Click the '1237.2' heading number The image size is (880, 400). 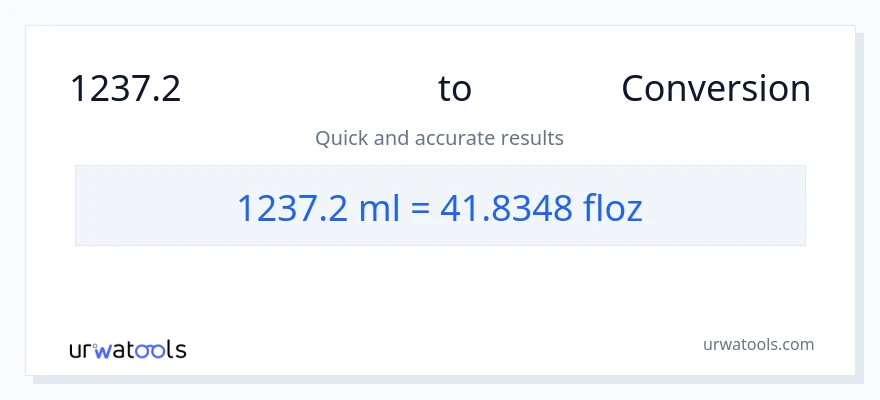click(x=125, y=89)
